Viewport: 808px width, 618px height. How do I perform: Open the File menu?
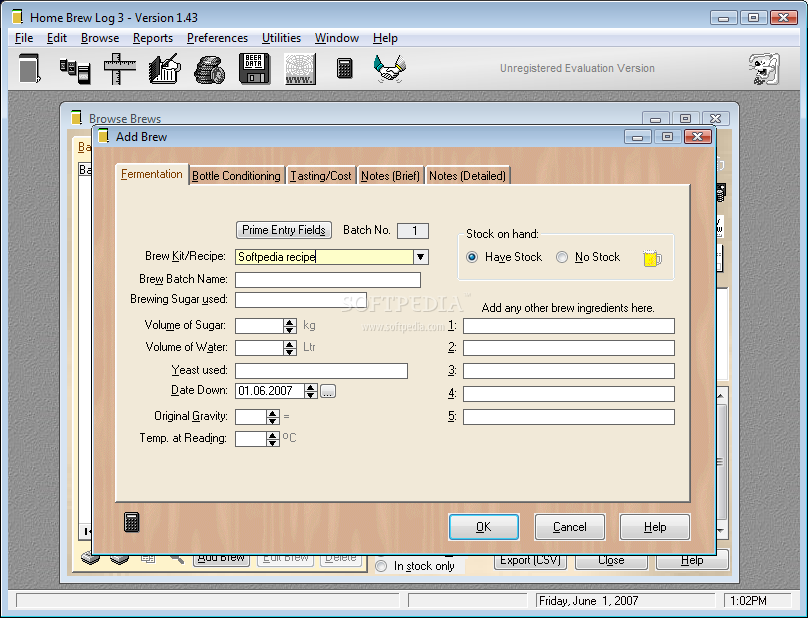(x=24, y=38)
